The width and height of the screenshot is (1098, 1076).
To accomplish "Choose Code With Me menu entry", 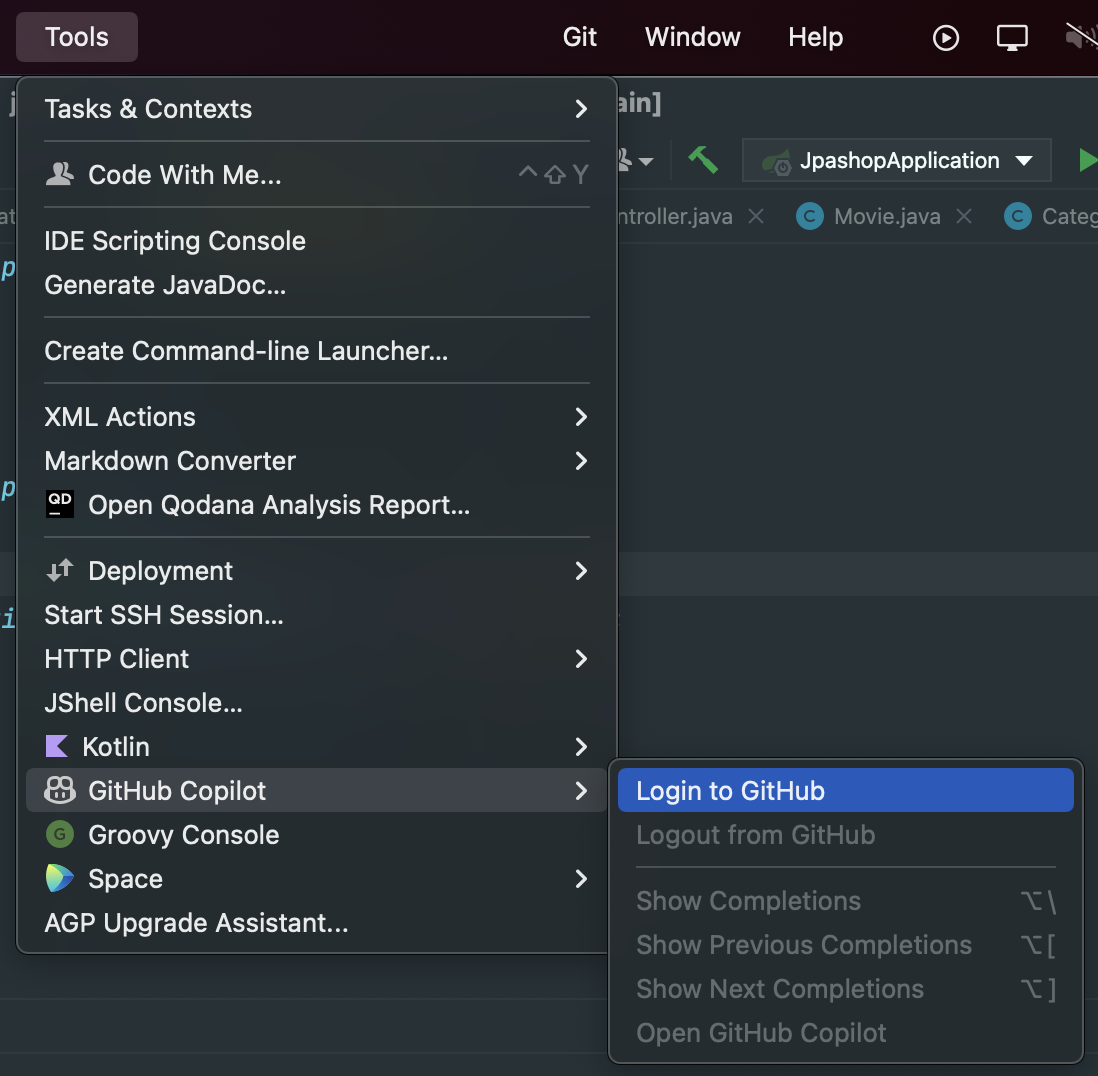I will point(316,174).
